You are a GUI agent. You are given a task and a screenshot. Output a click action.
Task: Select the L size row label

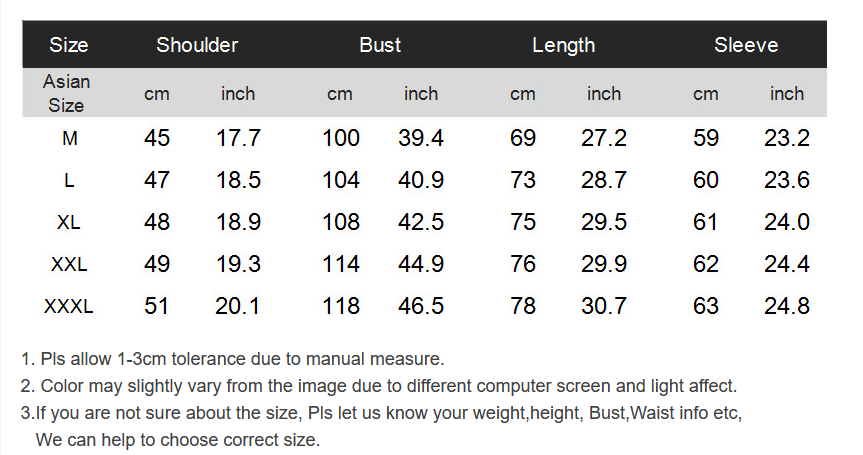click(x=69, y=180)
